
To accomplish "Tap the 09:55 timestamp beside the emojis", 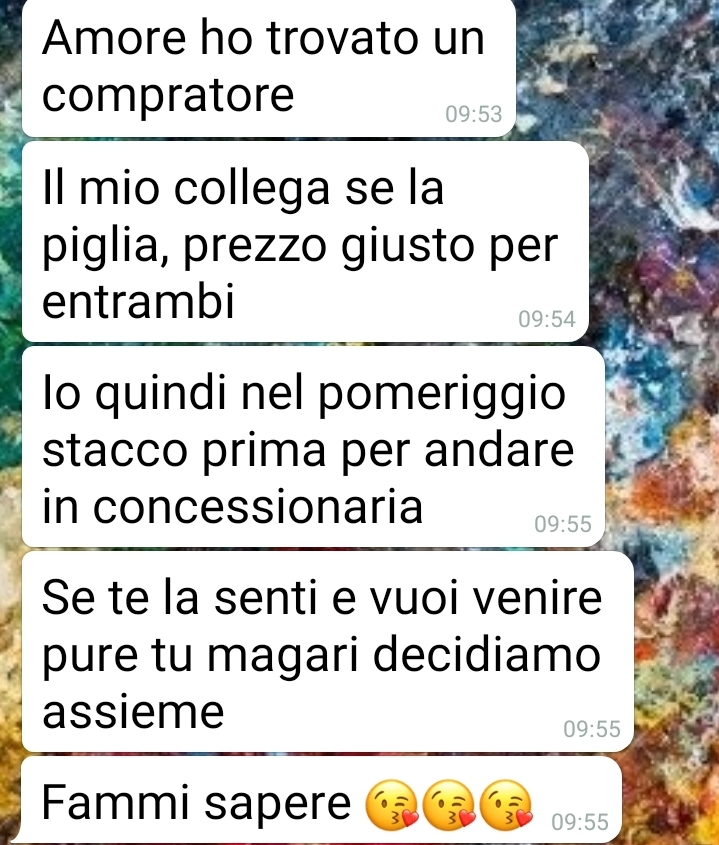I will (580, 822).
